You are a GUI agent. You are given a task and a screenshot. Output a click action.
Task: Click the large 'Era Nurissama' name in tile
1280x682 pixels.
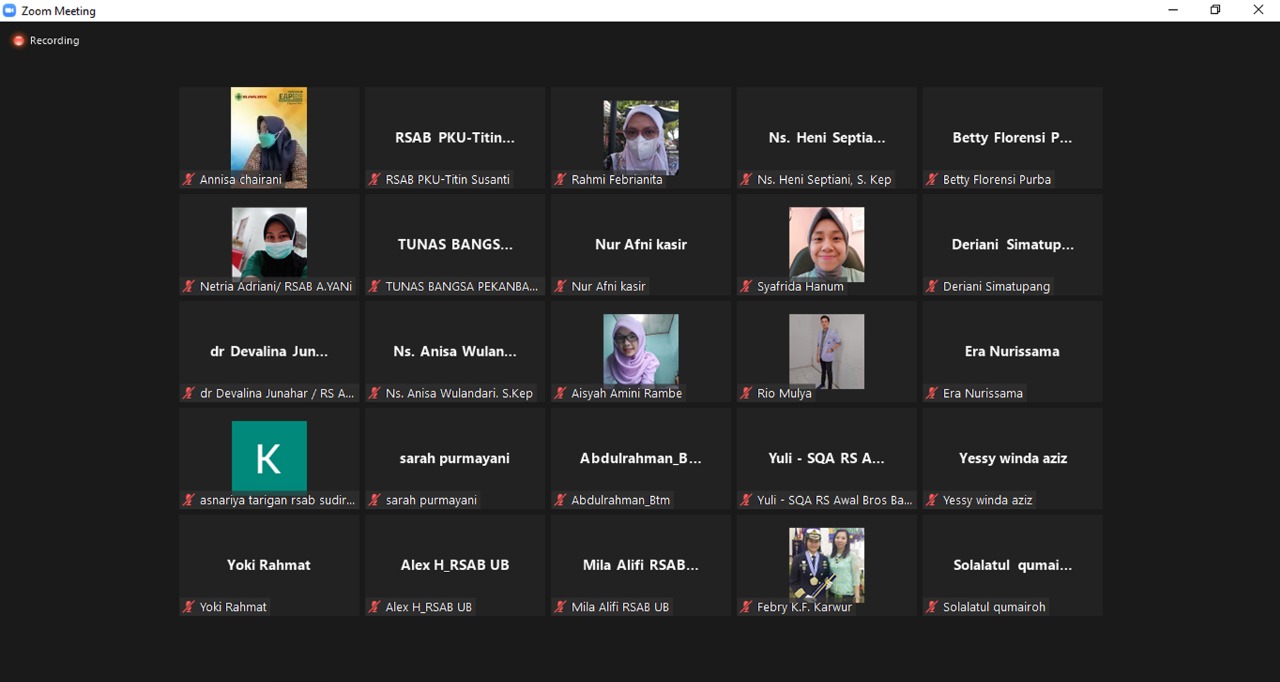click(1012, 351)
